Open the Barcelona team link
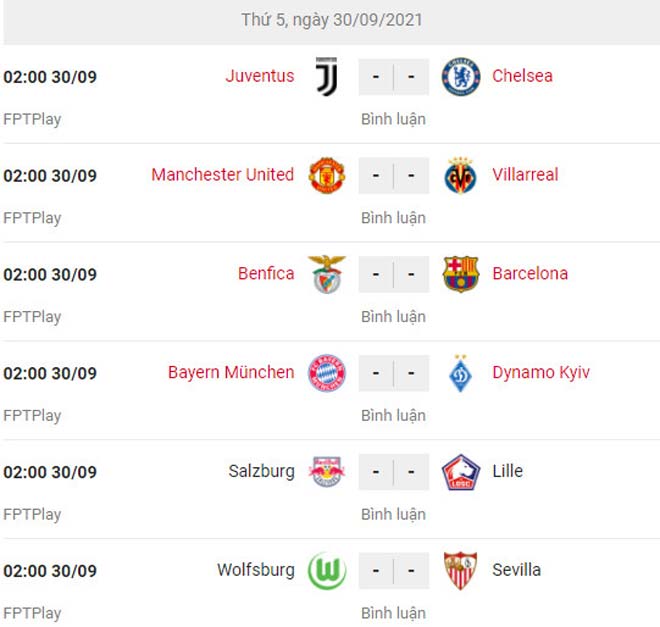The height and width of the screenshot is (627, 660). 530,274
